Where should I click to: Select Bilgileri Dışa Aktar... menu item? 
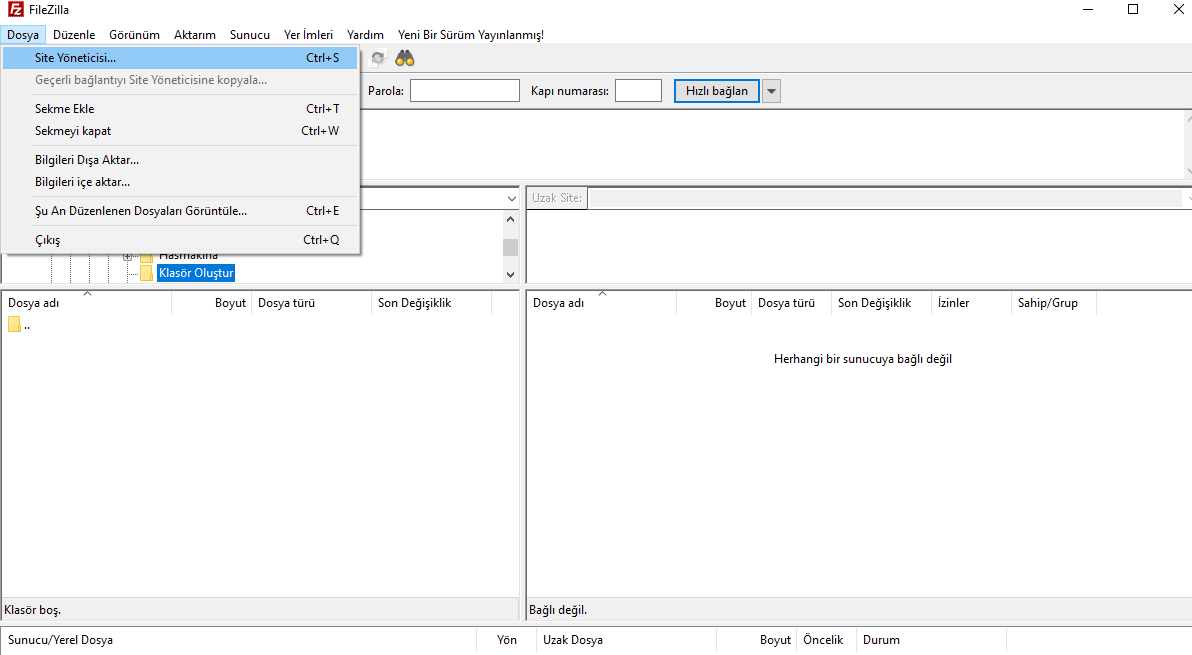180,160
